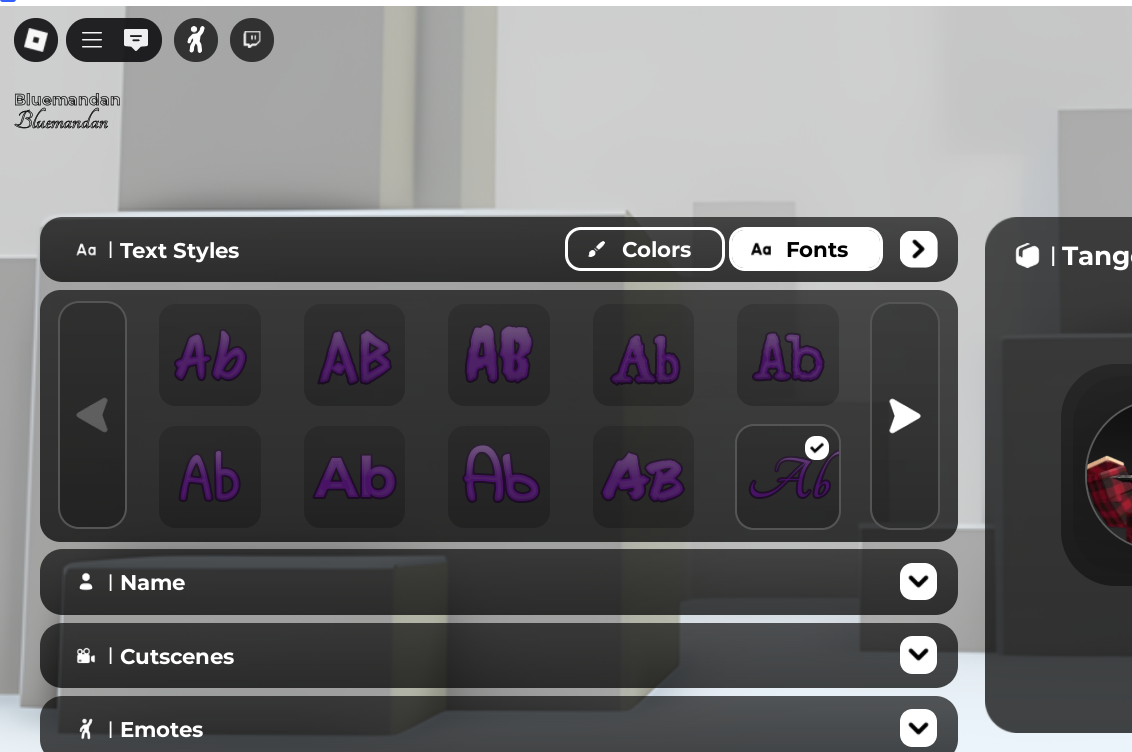Image resolution: width=1132 pixels, height=752 pixels.
Task: Click the emote dancing figure icon at top
Action: coord(196,40)
